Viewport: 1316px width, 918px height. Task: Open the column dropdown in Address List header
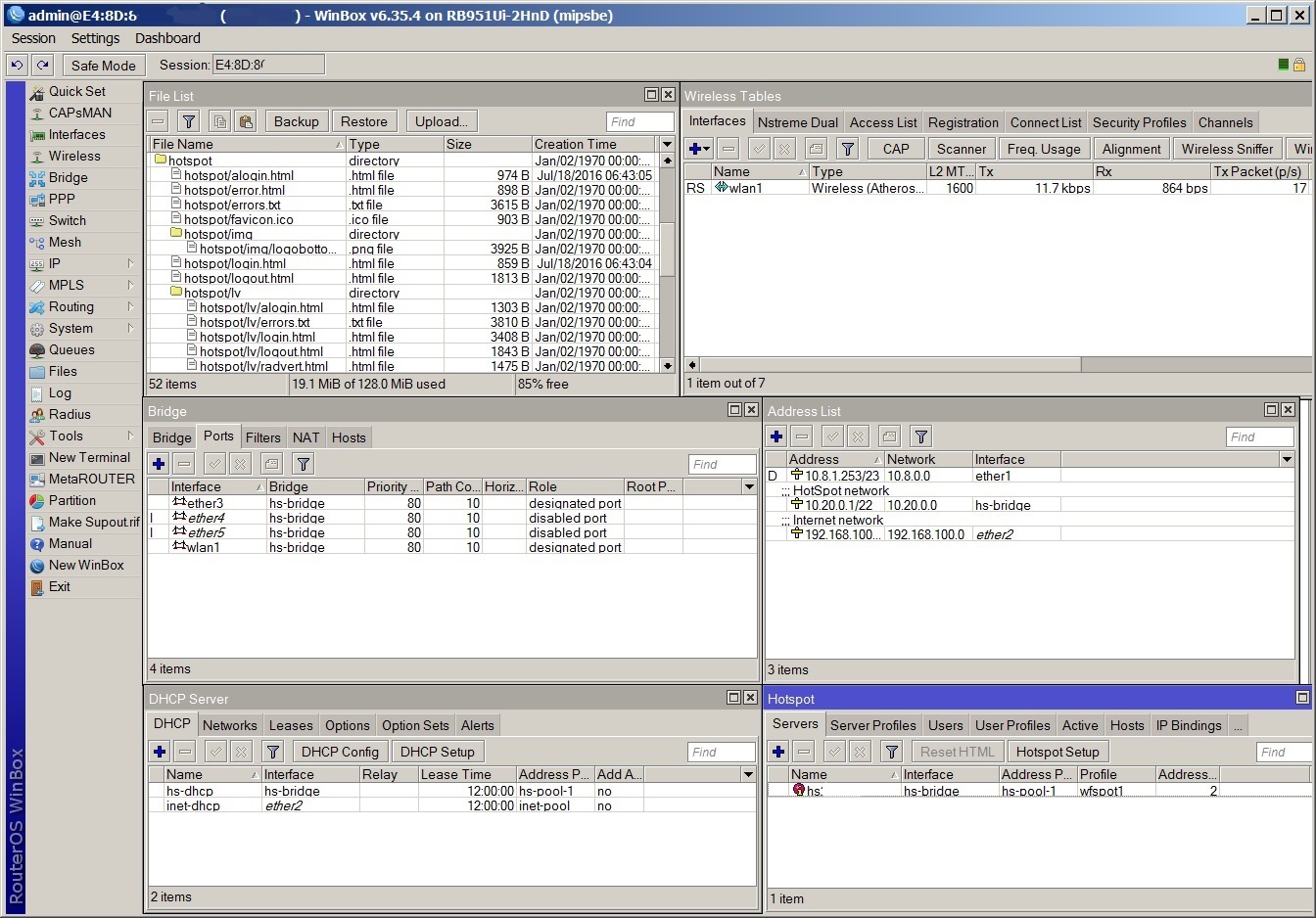(1287, 459)
